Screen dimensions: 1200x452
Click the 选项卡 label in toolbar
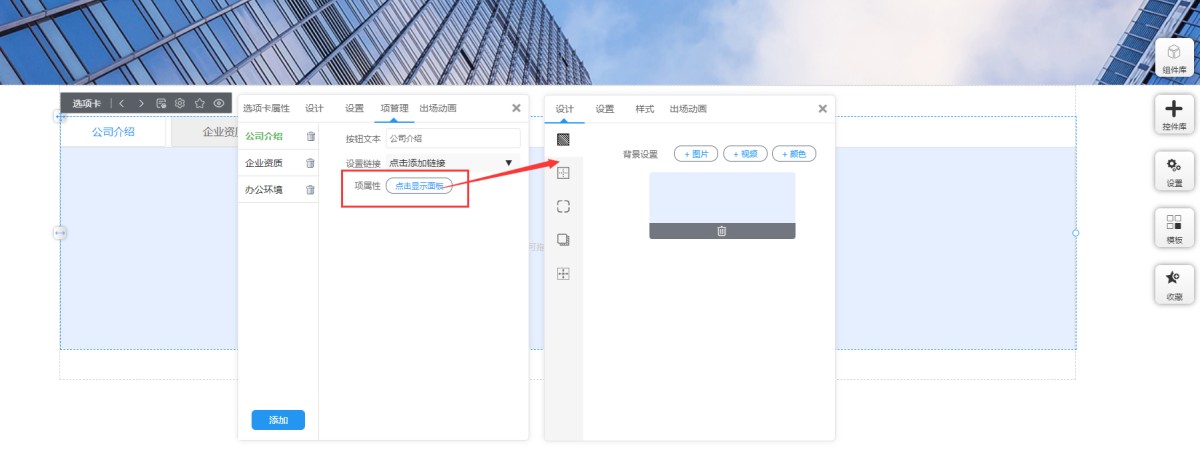(x=87, y=103)
